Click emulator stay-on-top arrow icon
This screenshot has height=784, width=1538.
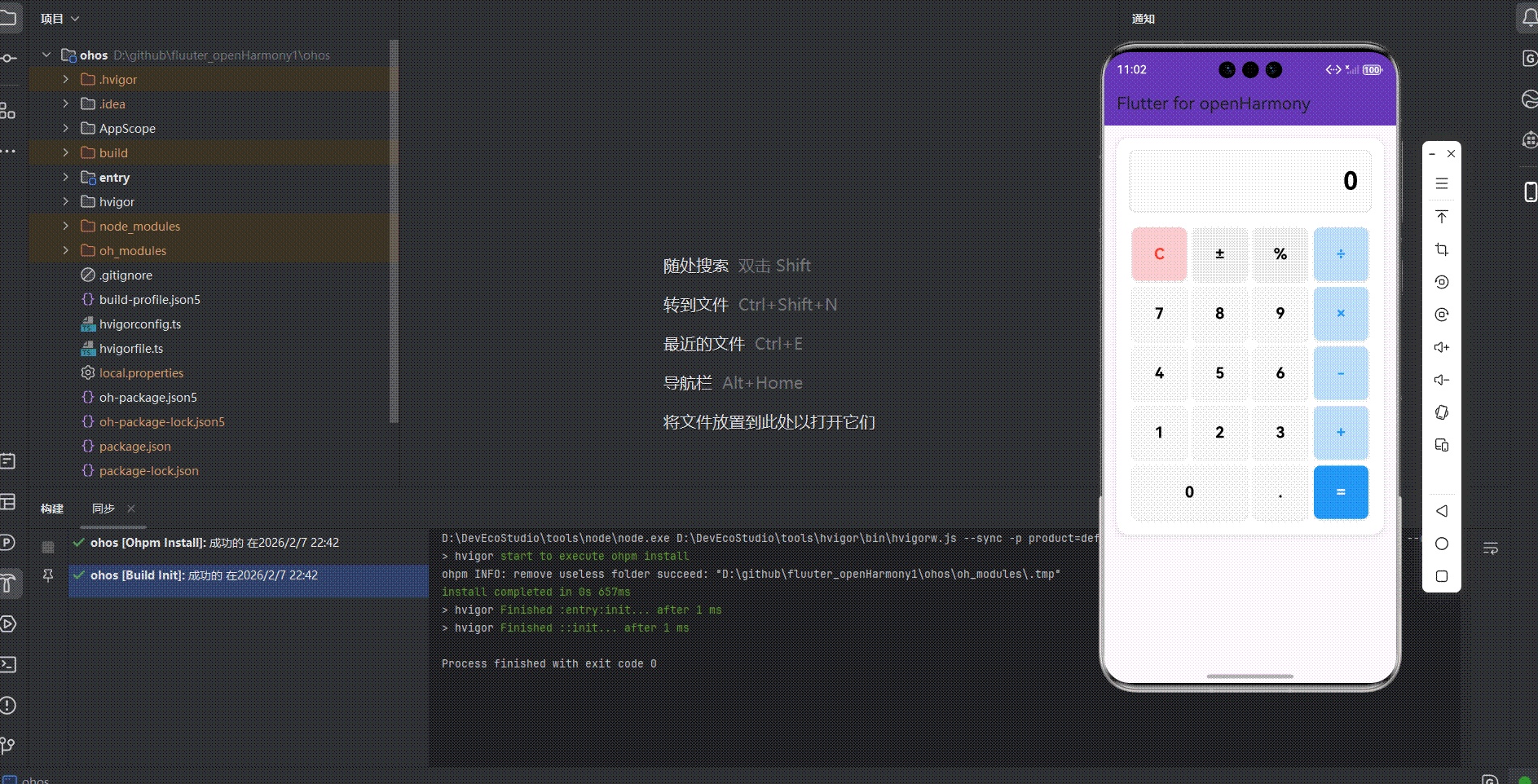coord(1442,217)
